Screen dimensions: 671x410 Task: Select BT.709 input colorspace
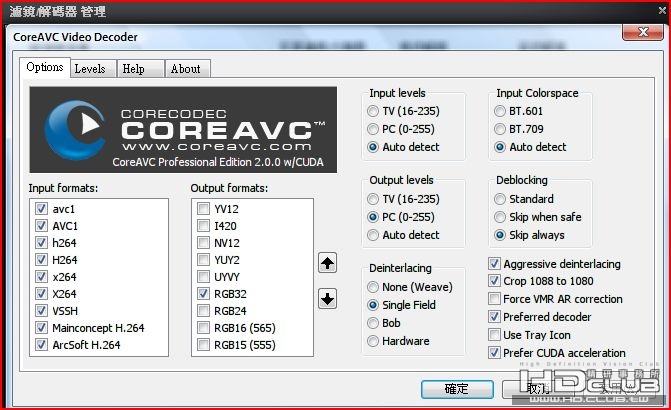point(500,129)
